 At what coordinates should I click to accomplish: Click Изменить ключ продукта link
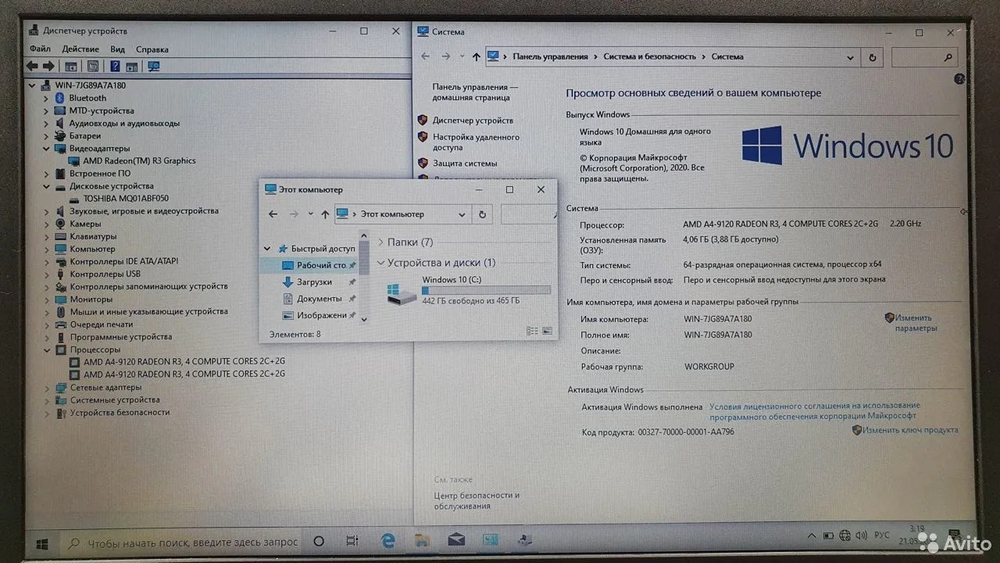pos(909,430)
